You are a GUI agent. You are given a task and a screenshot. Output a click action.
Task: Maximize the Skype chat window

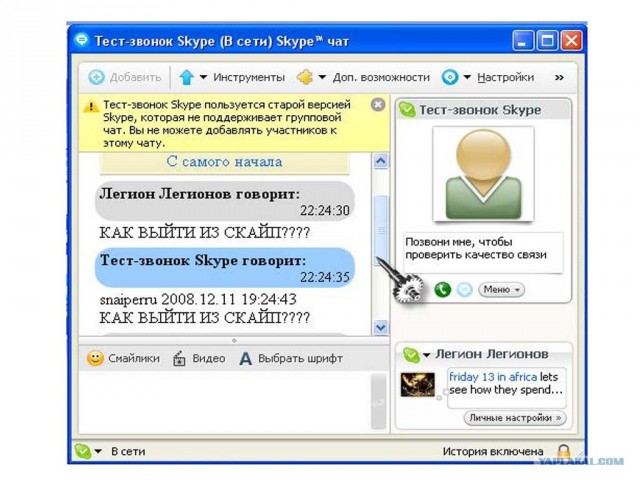point(547,40)
